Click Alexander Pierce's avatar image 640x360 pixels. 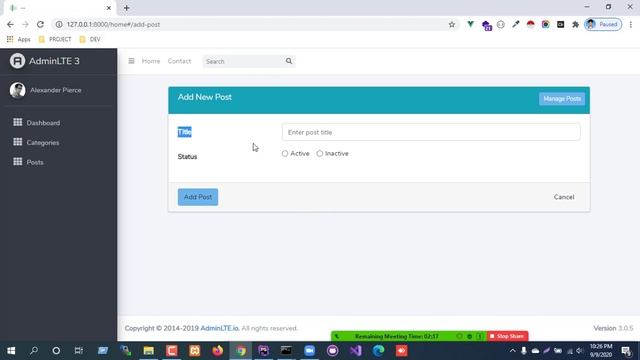pos(18,90)
